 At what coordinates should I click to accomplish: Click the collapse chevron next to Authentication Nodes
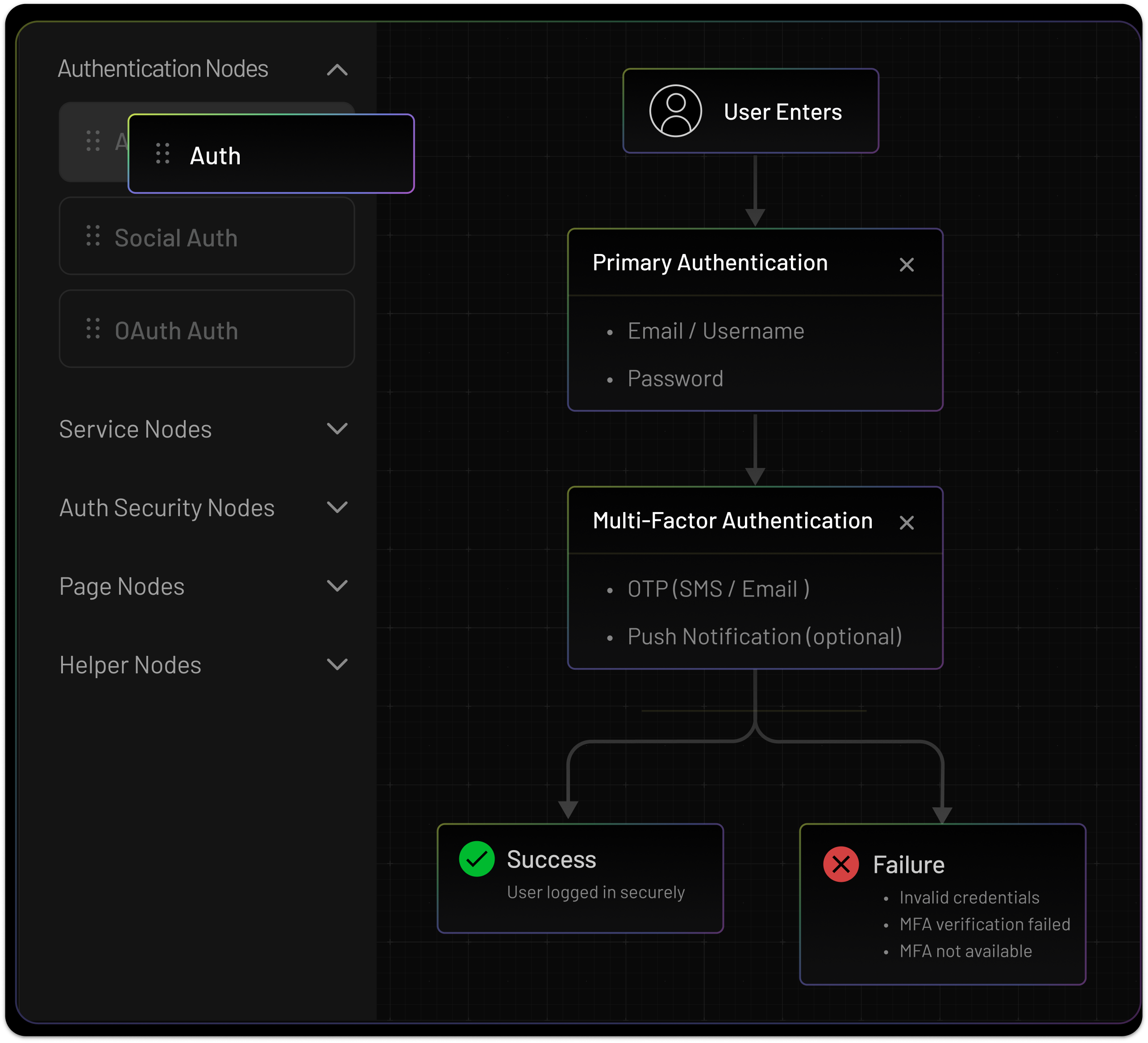pos(337,70)
